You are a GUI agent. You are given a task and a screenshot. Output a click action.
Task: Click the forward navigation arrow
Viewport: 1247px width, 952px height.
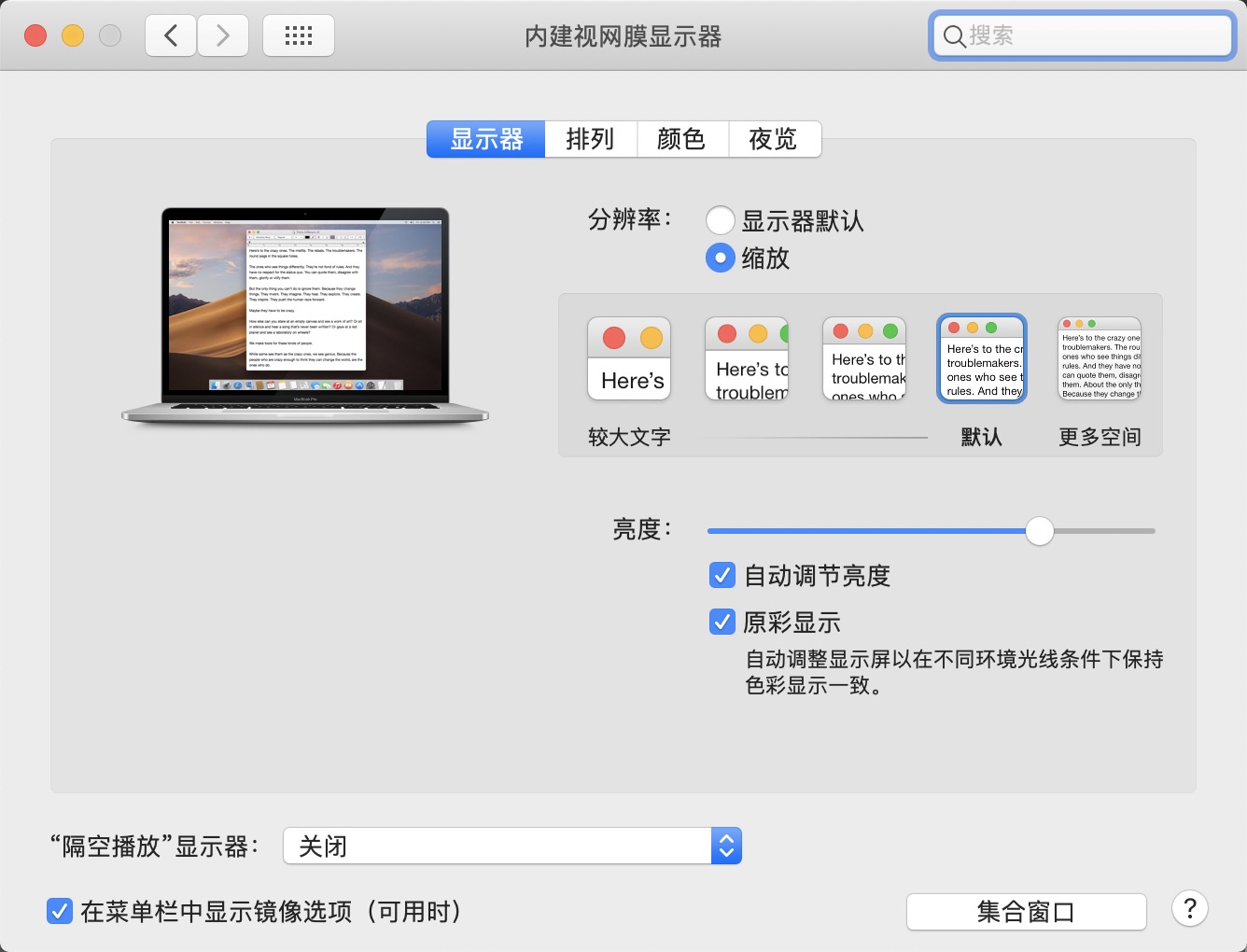point(223,36)
